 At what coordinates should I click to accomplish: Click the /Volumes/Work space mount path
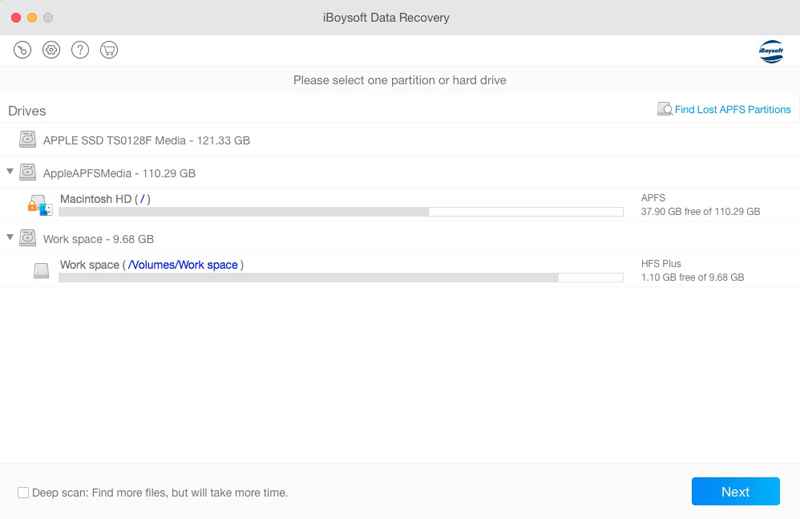click(x=183, y=265)
